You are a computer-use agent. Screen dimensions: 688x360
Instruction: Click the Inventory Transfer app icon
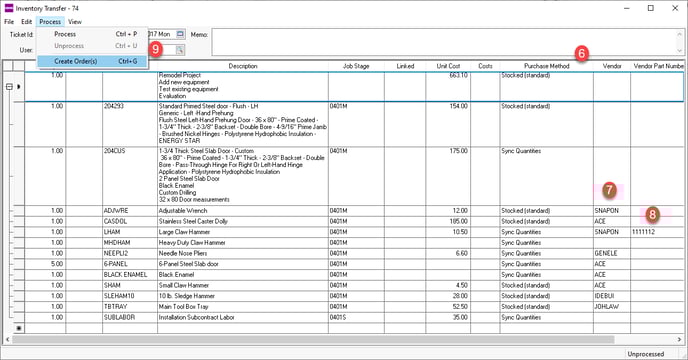(9, 8)
